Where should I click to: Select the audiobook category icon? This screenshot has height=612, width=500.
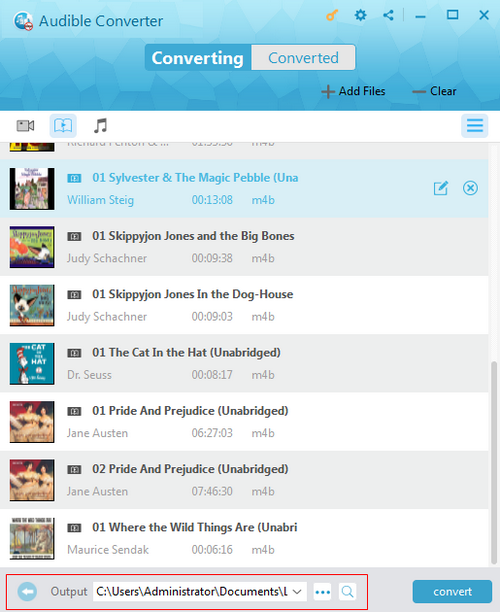[x=63, y=126]
